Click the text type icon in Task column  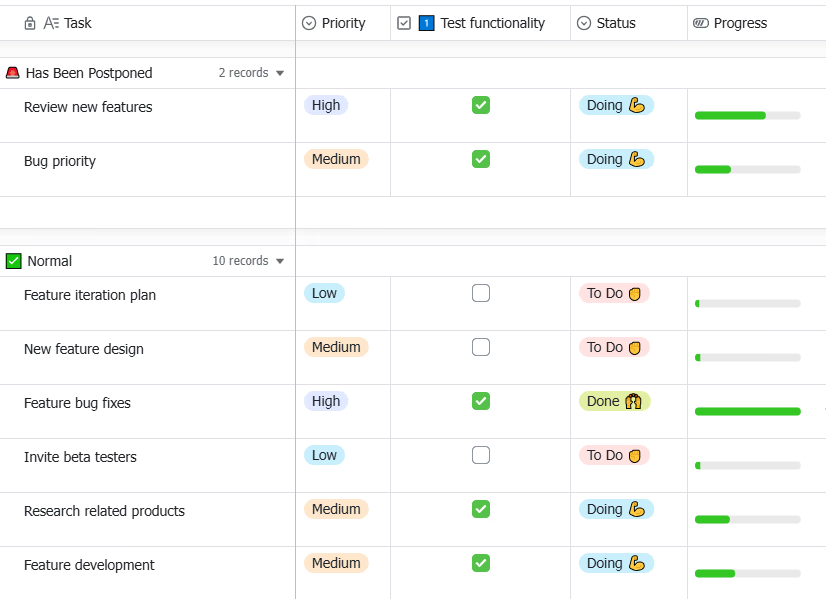tap(51, 23)
